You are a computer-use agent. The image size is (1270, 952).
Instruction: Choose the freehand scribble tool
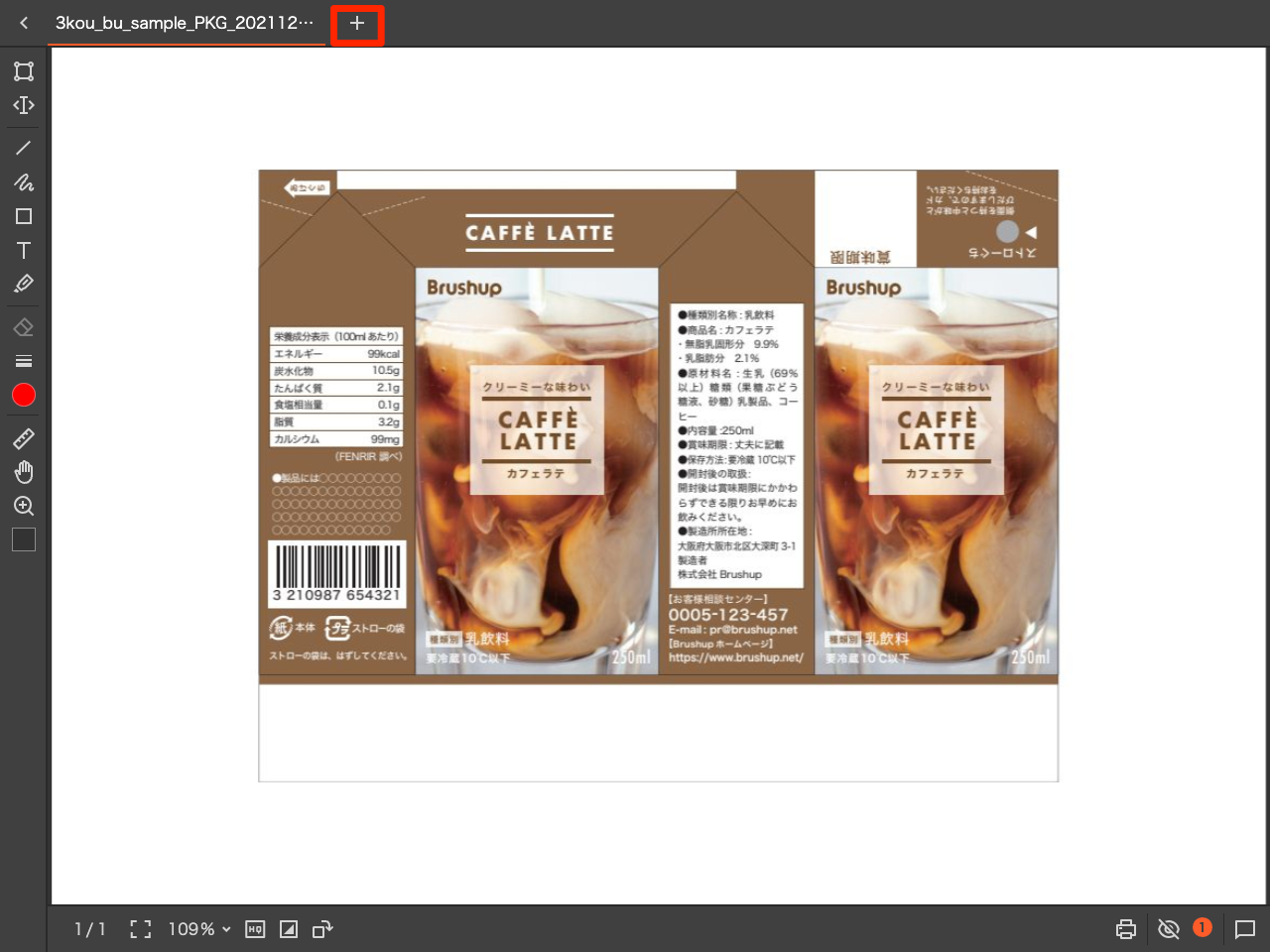[24, 182]
